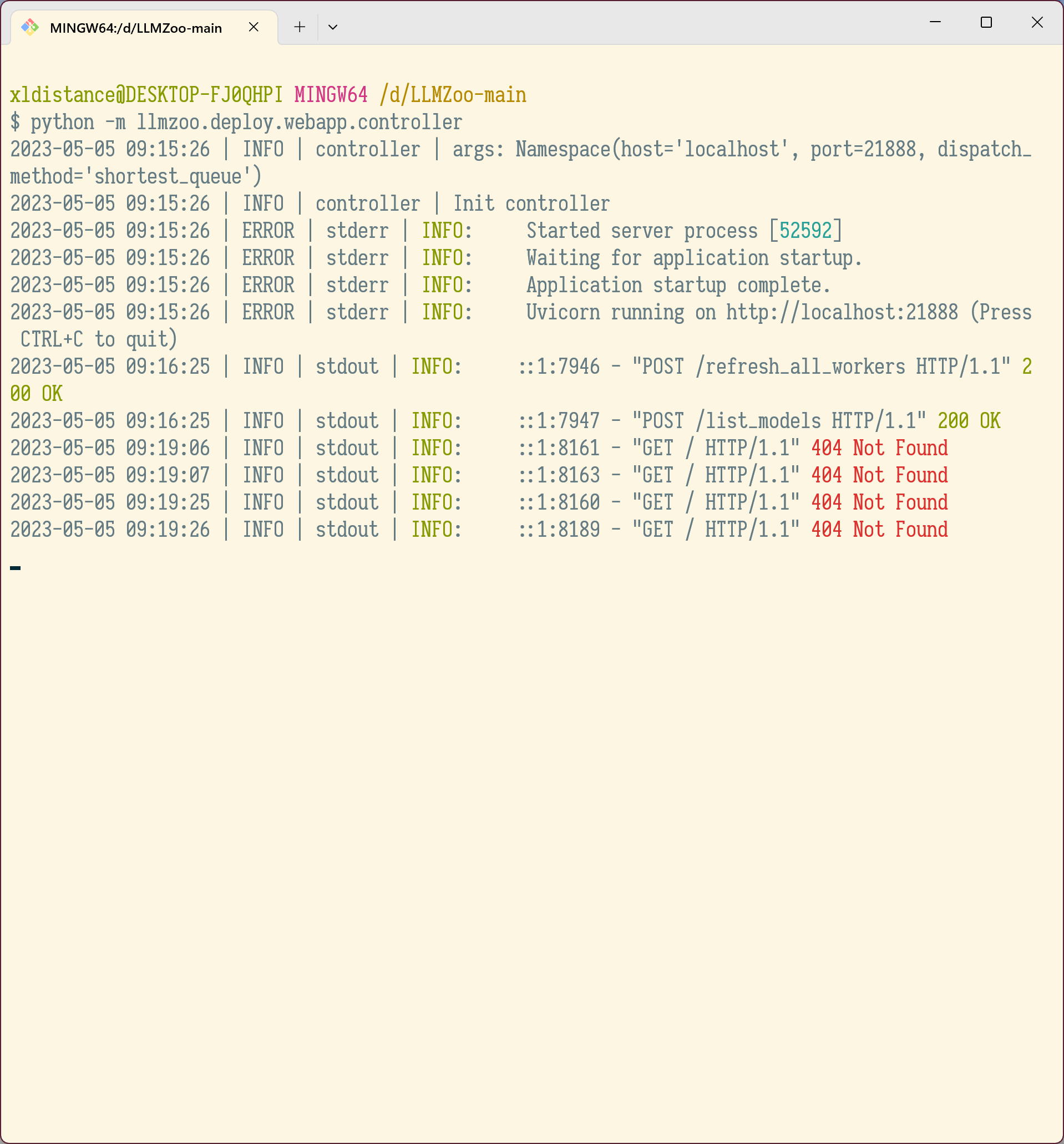
Task: Click the ::1:8189 client address
Action: coord(559,530)
